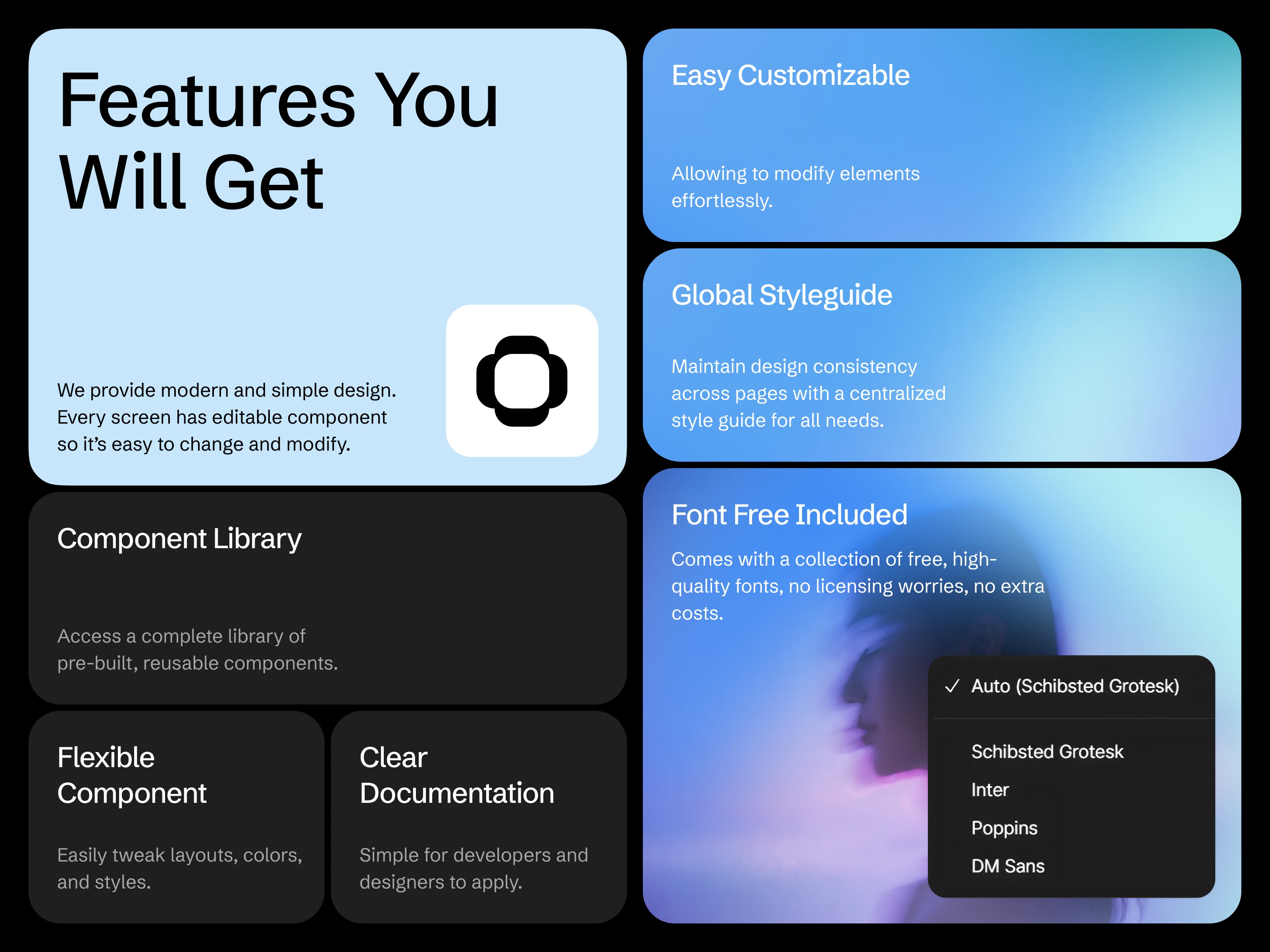The height and width of the screenshot is (952, 1270).
Task: Pick Inter in the font menu
Action: point(990,790)
